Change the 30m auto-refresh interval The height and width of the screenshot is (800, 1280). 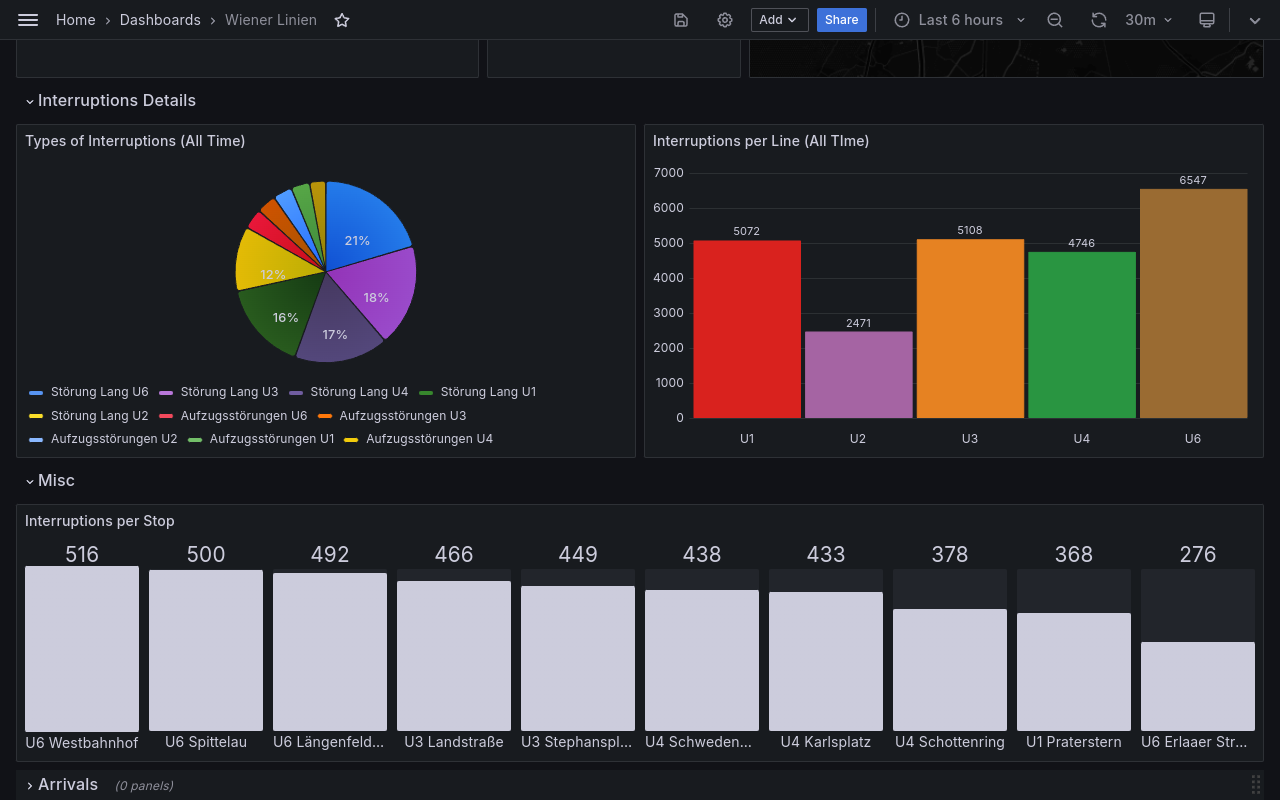(x=1148, y=19)
